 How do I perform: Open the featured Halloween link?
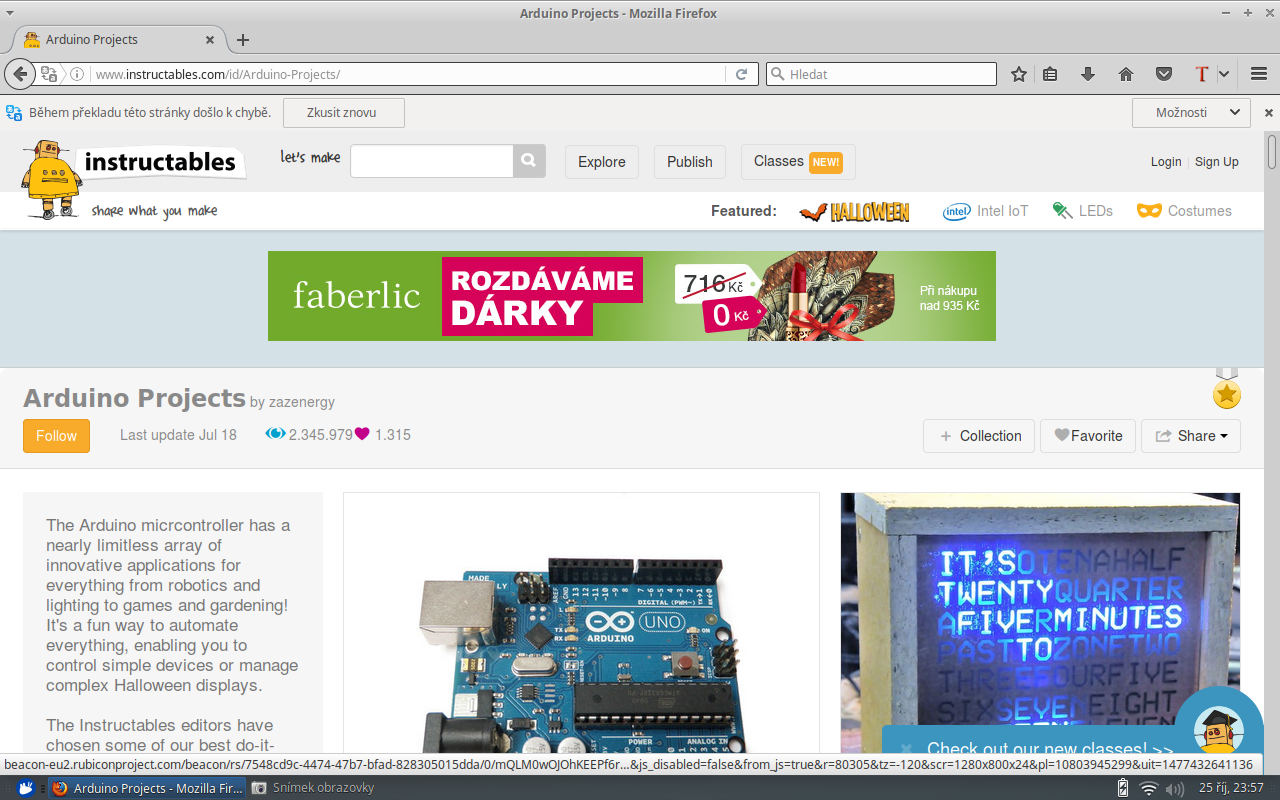[855, 211]
